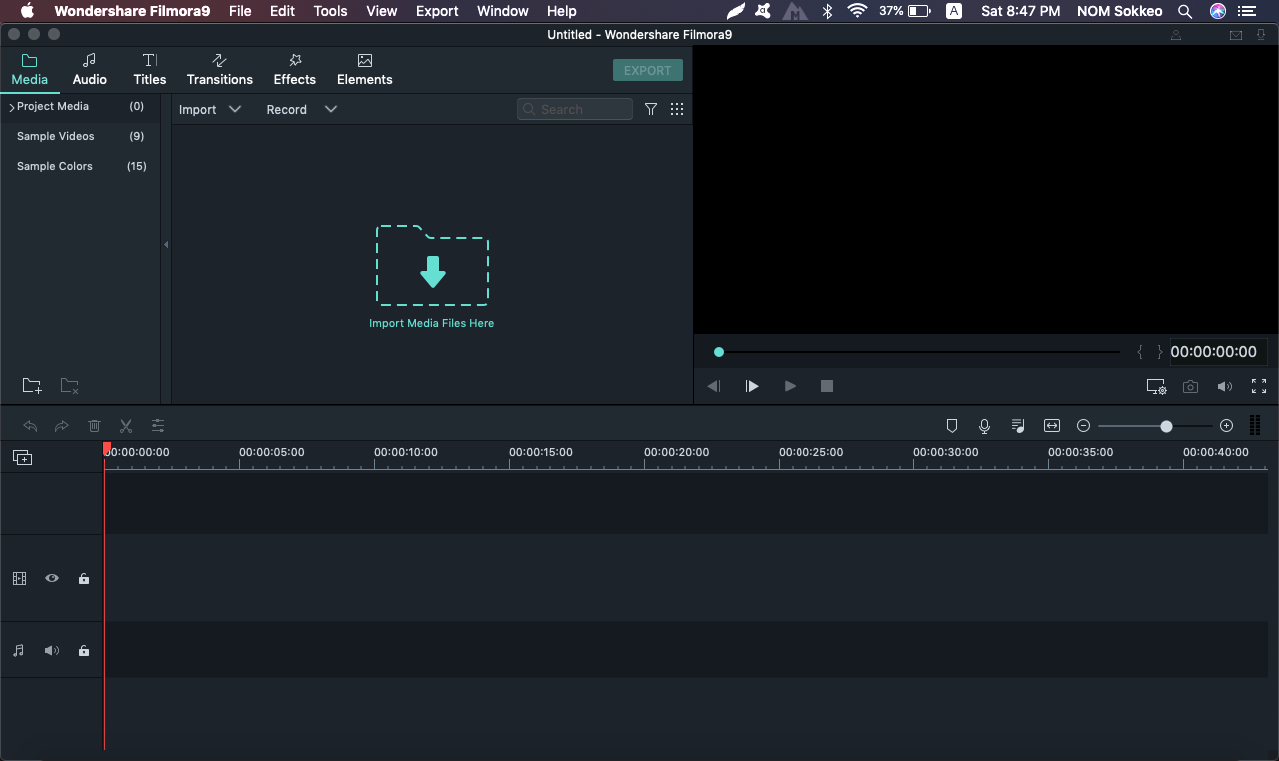Switch to the Audio tab
Screen dimensions: 1279x761
click(x=90, y=70)
